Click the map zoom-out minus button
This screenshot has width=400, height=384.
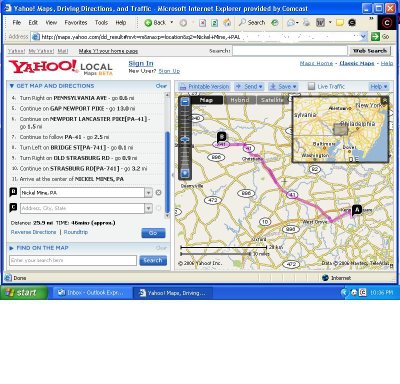tap(185, 102)
